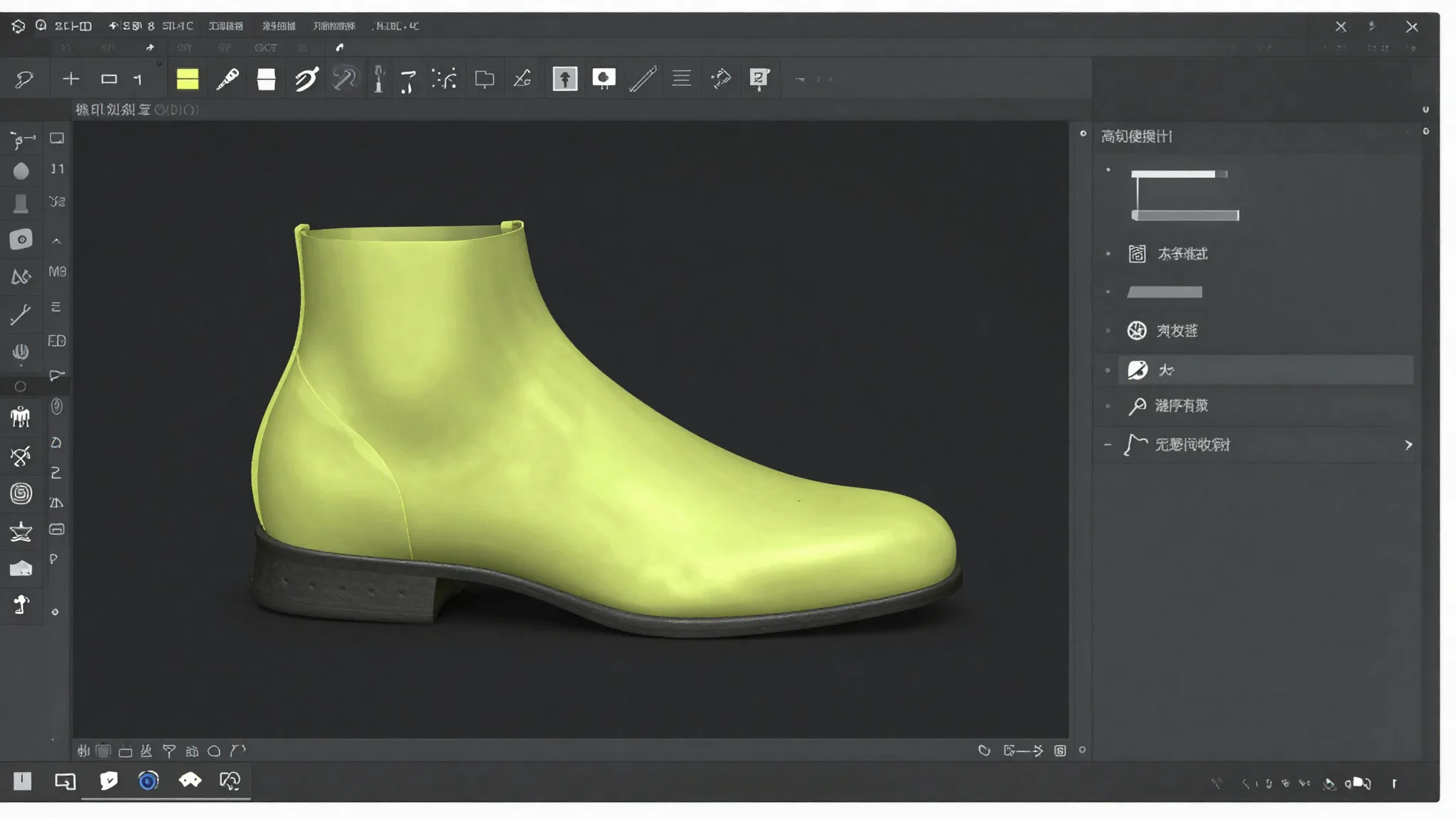Click the white bucket shape icon
The height and width of the screenshot is (819, 1456).
[267, 79]
